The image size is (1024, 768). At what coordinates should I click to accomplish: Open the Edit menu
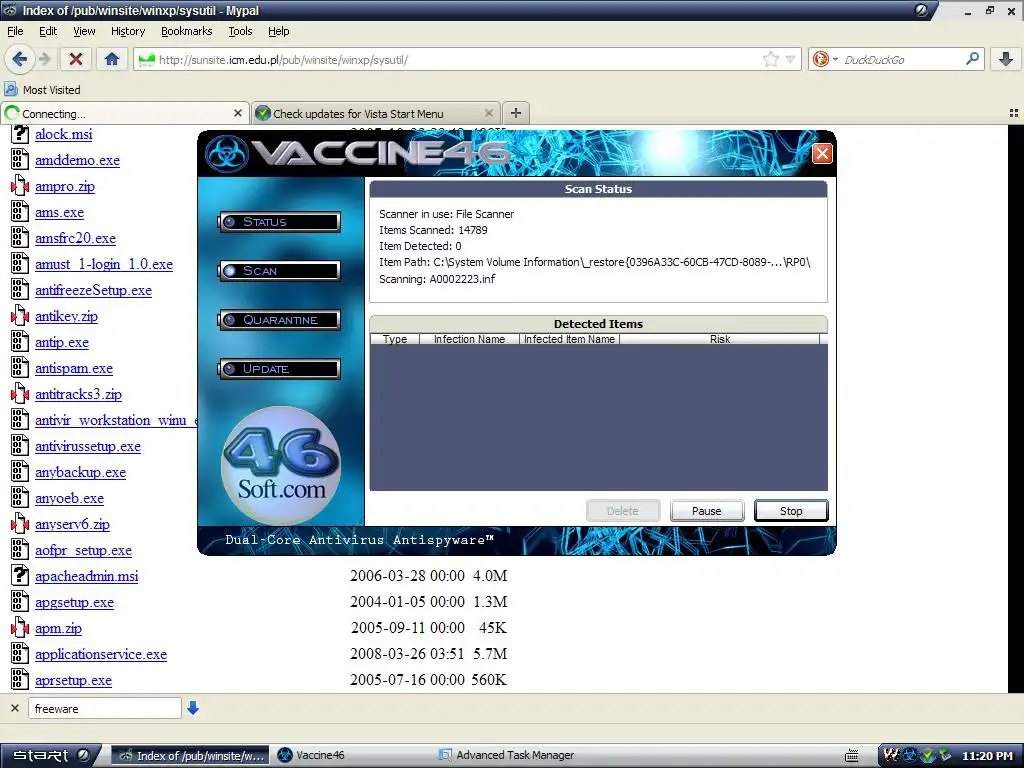click(x=48, y=31)
